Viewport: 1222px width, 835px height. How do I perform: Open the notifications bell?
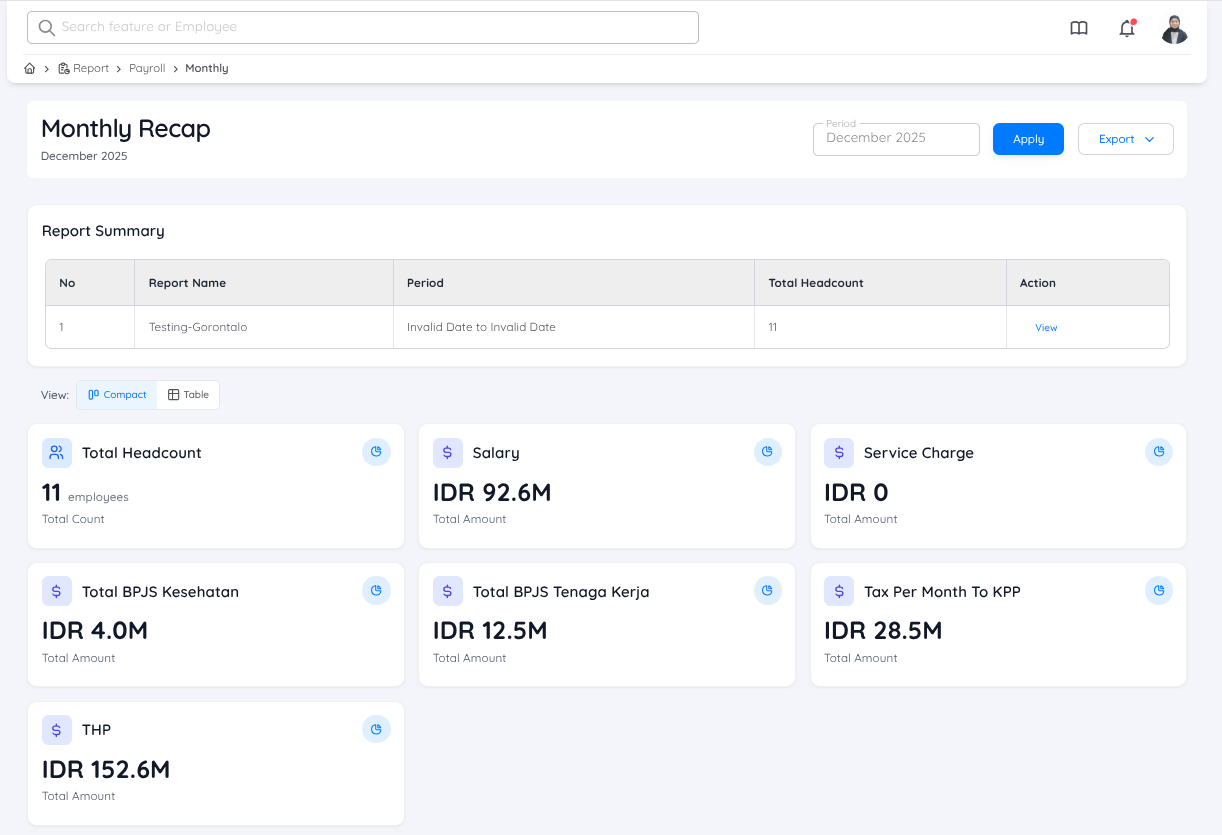pos(1127,28)
